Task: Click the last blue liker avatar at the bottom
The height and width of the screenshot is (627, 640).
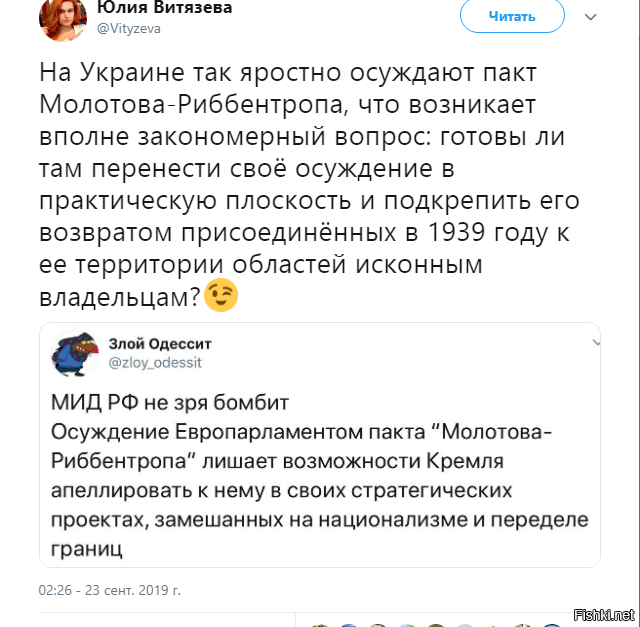Action: pos(552,625)
